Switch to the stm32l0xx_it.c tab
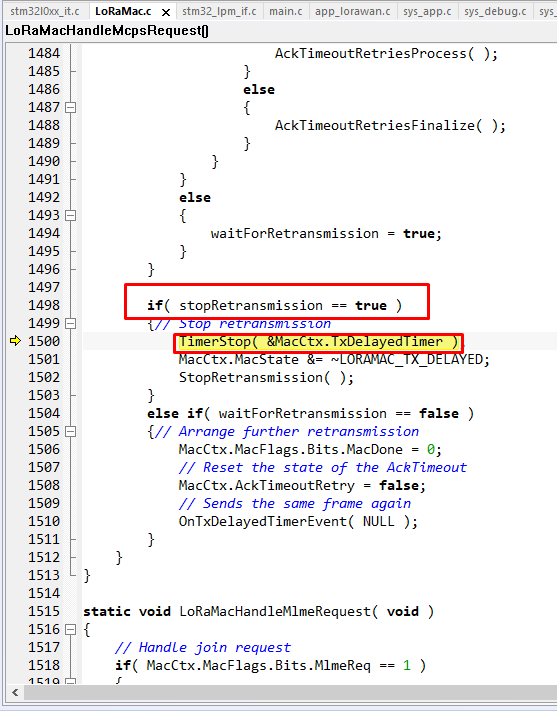 coord(44,11)
